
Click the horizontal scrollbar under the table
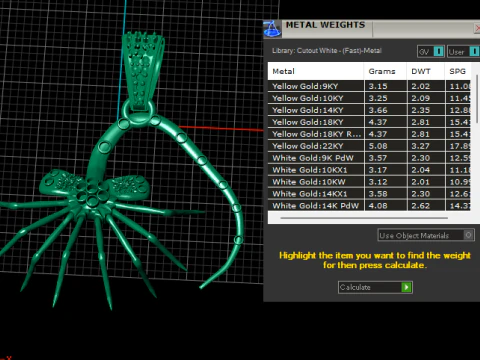[364, 218]
